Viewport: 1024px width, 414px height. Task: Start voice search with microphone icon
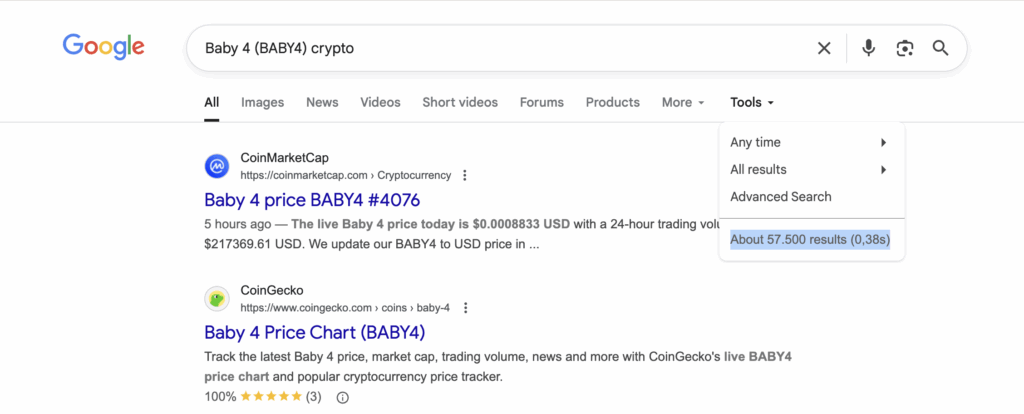[869, 48]
